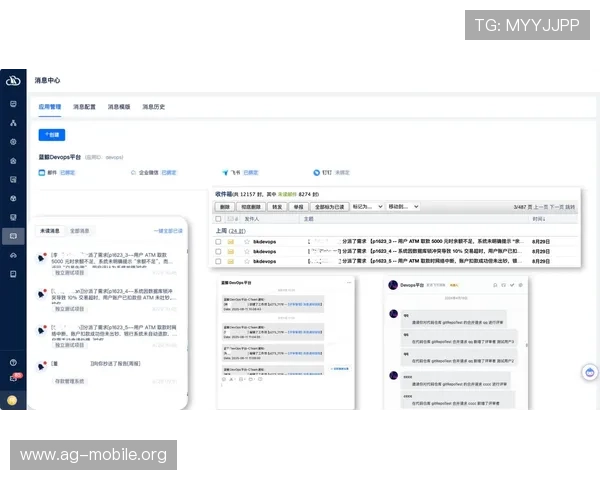Click the 删除 button in inbox toolbar
The width and height of the screenshot is (600, 480).
tap(225, 207)
